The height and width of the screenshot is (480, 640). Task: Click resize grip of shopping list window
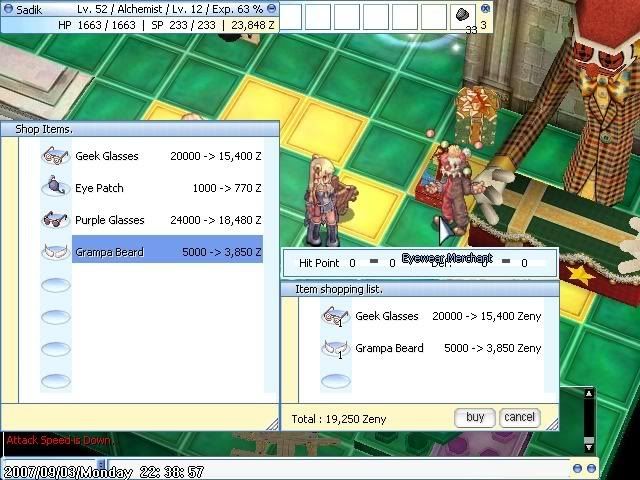[x=552, y=424]
